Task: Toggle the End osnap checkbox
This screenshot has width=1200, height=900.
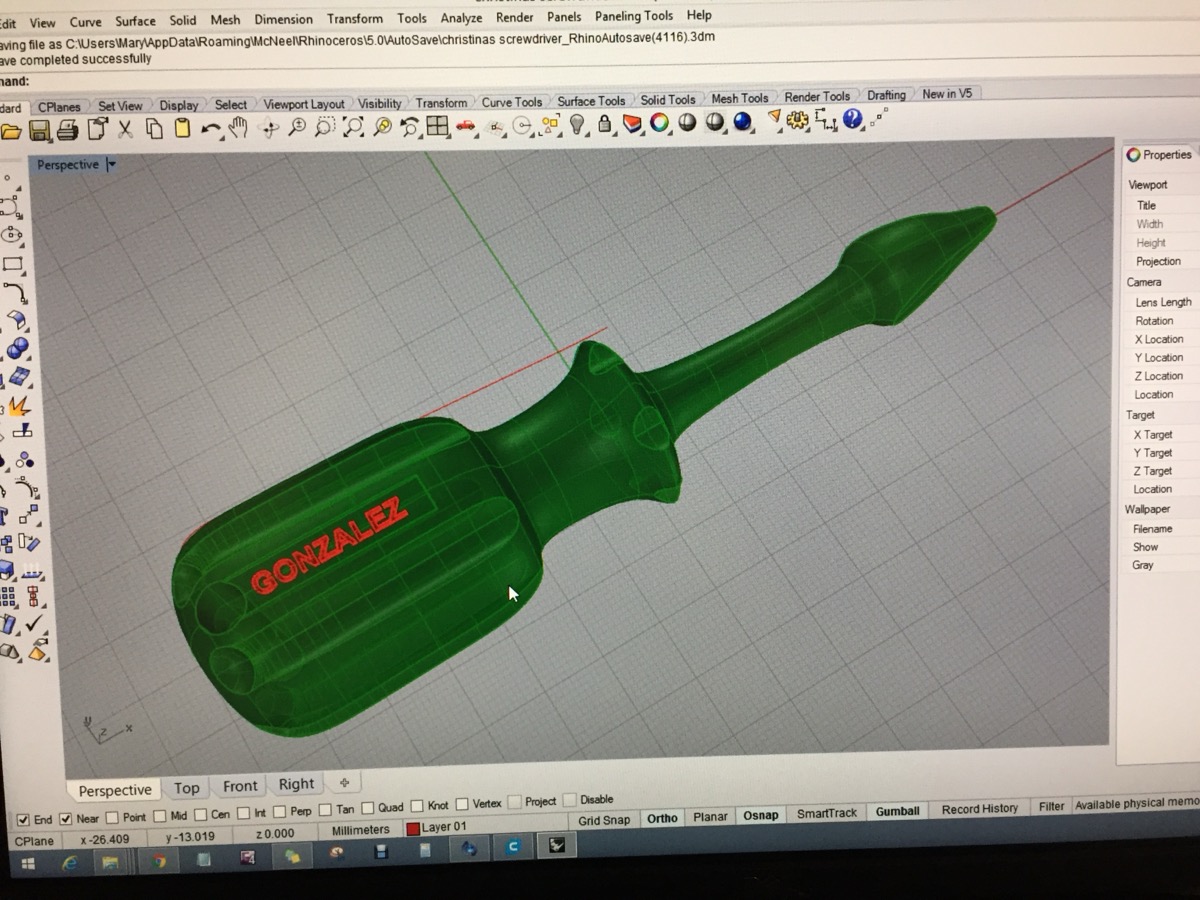Action: 23,820
